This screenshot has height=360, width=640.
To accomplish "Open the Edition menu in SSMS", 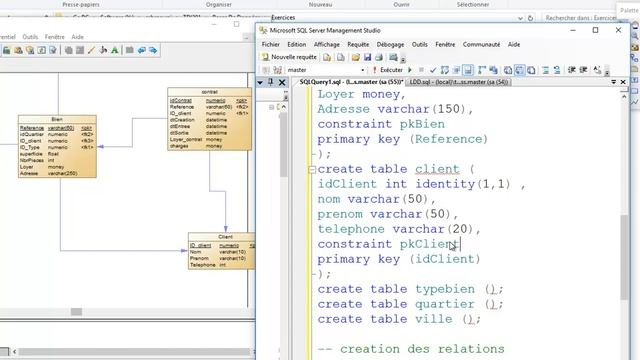I will pos(296,44).
